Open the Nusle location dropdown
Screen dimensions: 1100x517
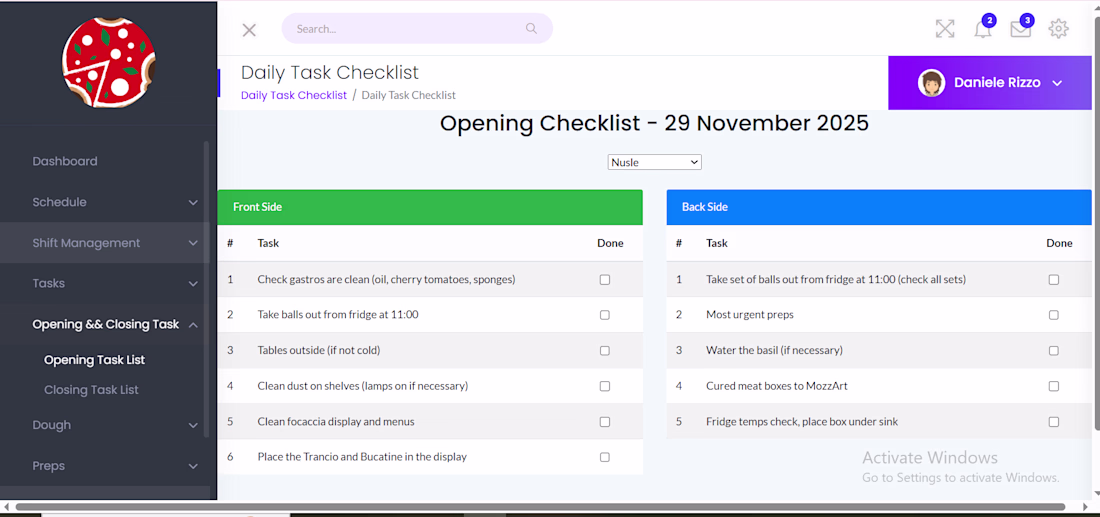(654, 162)
